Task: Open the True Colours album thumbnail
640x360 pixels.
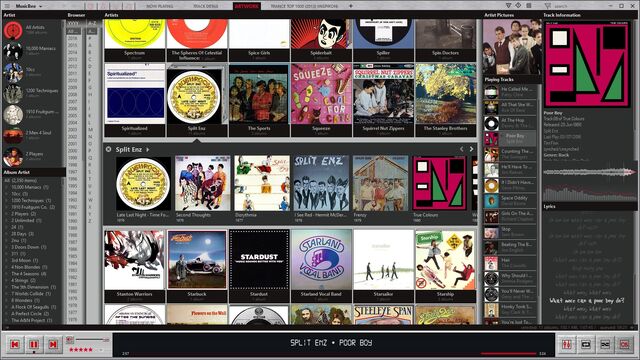Action: (440, 183)
